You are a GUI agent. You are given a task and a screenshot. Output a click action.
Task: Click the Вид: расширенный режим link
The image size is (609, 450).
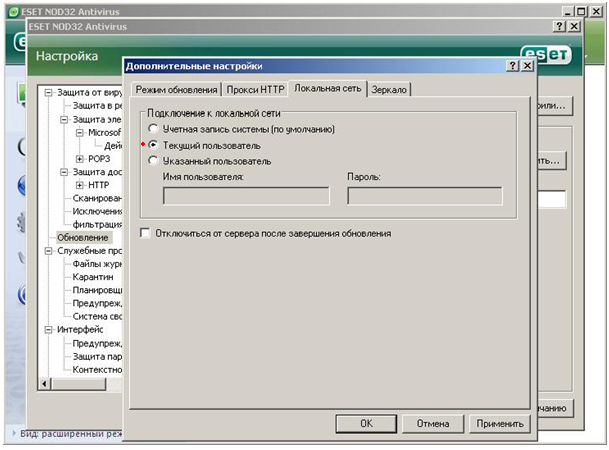(71, 434)
